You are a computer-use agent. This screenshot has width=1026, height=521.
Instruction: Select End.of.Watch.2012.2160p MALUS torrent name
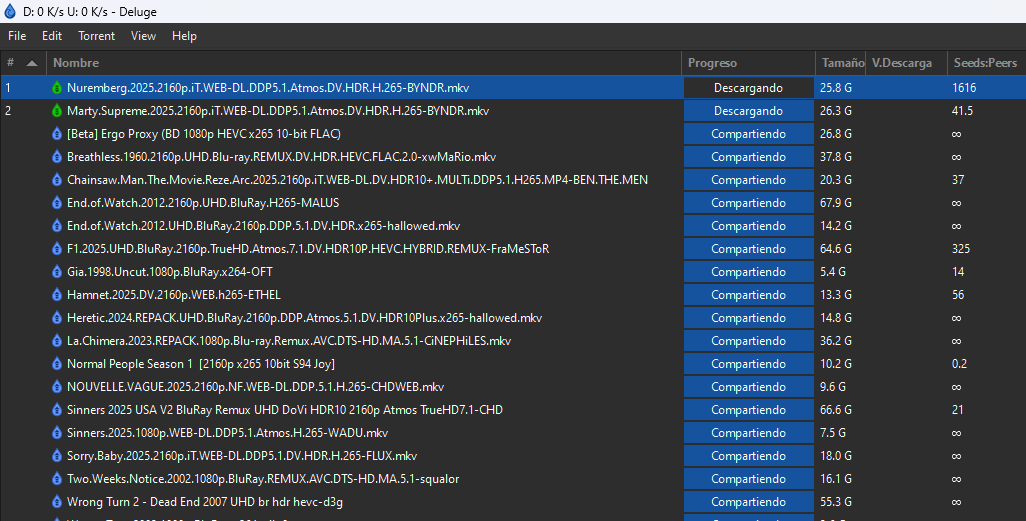click(203, 203)
